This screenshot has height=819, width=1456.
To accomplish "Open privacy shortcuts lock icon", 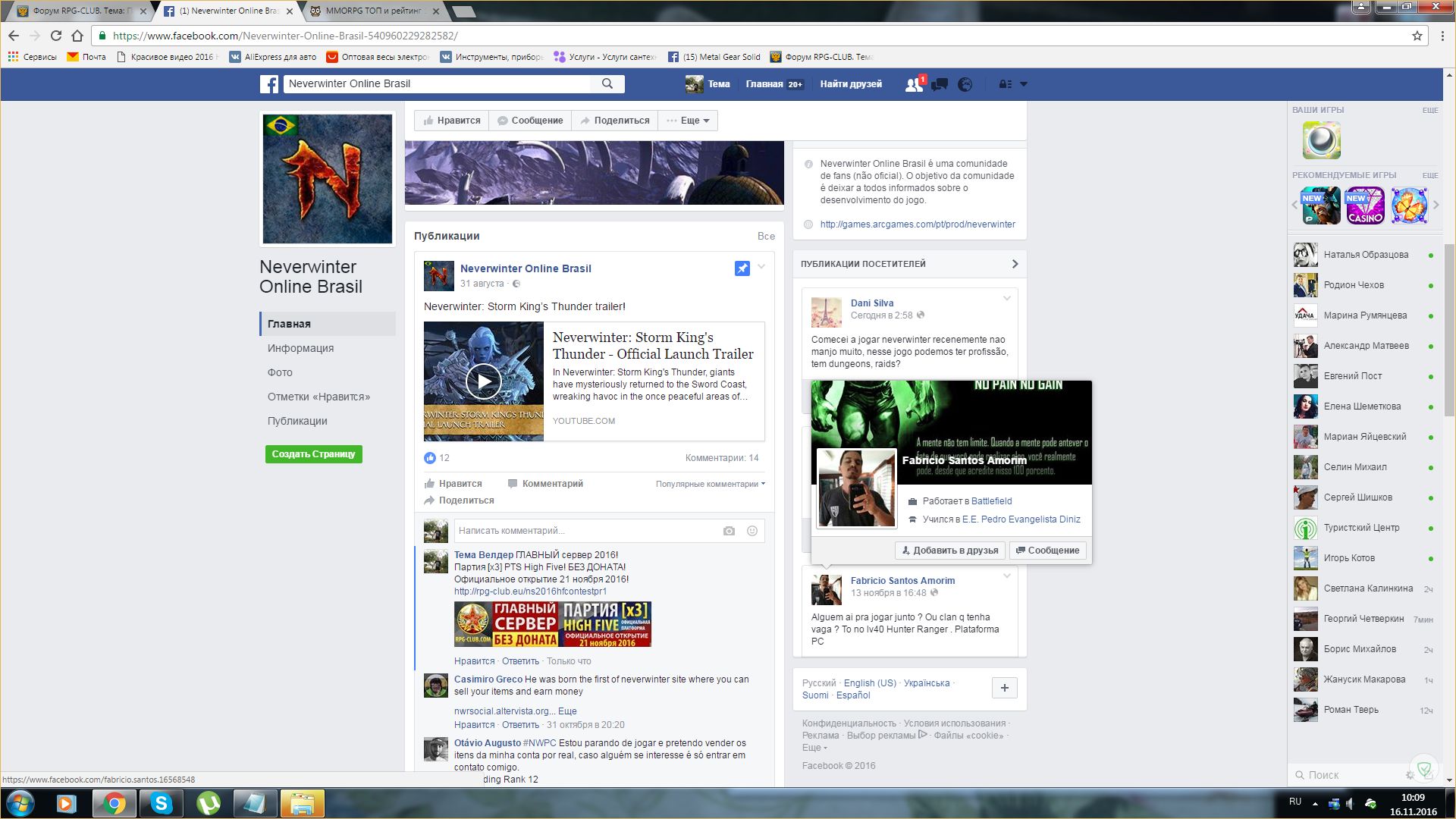I will click(x=1006, y=84).
